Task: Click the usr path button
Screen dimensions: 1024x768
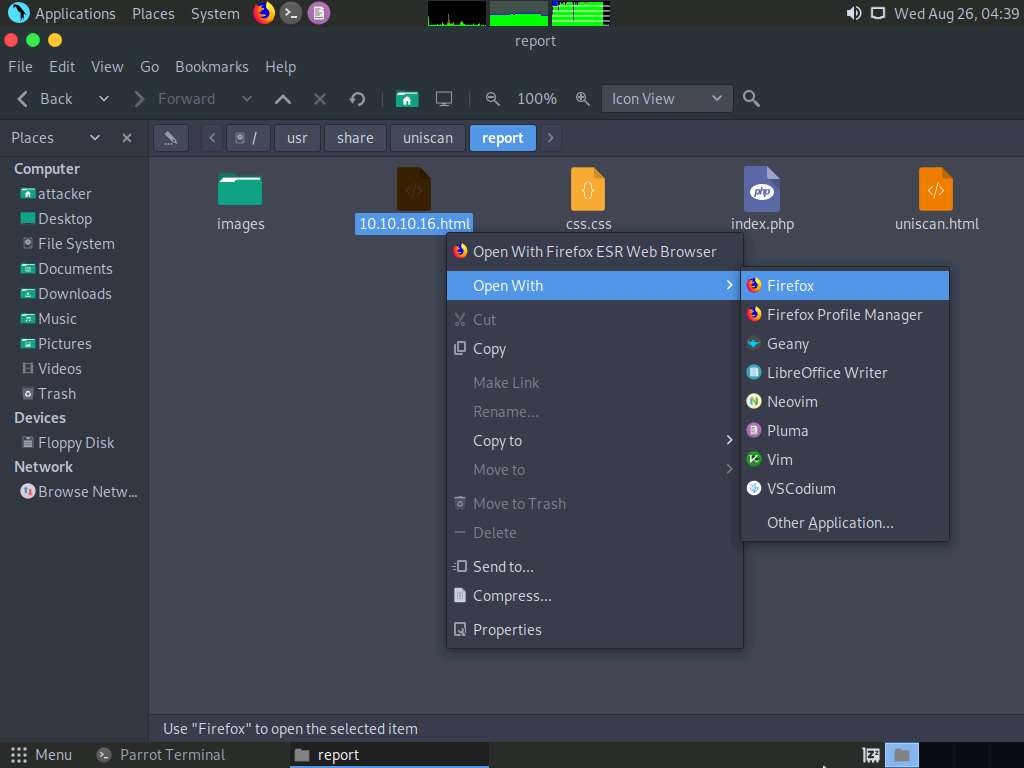Action: point(297,138)
